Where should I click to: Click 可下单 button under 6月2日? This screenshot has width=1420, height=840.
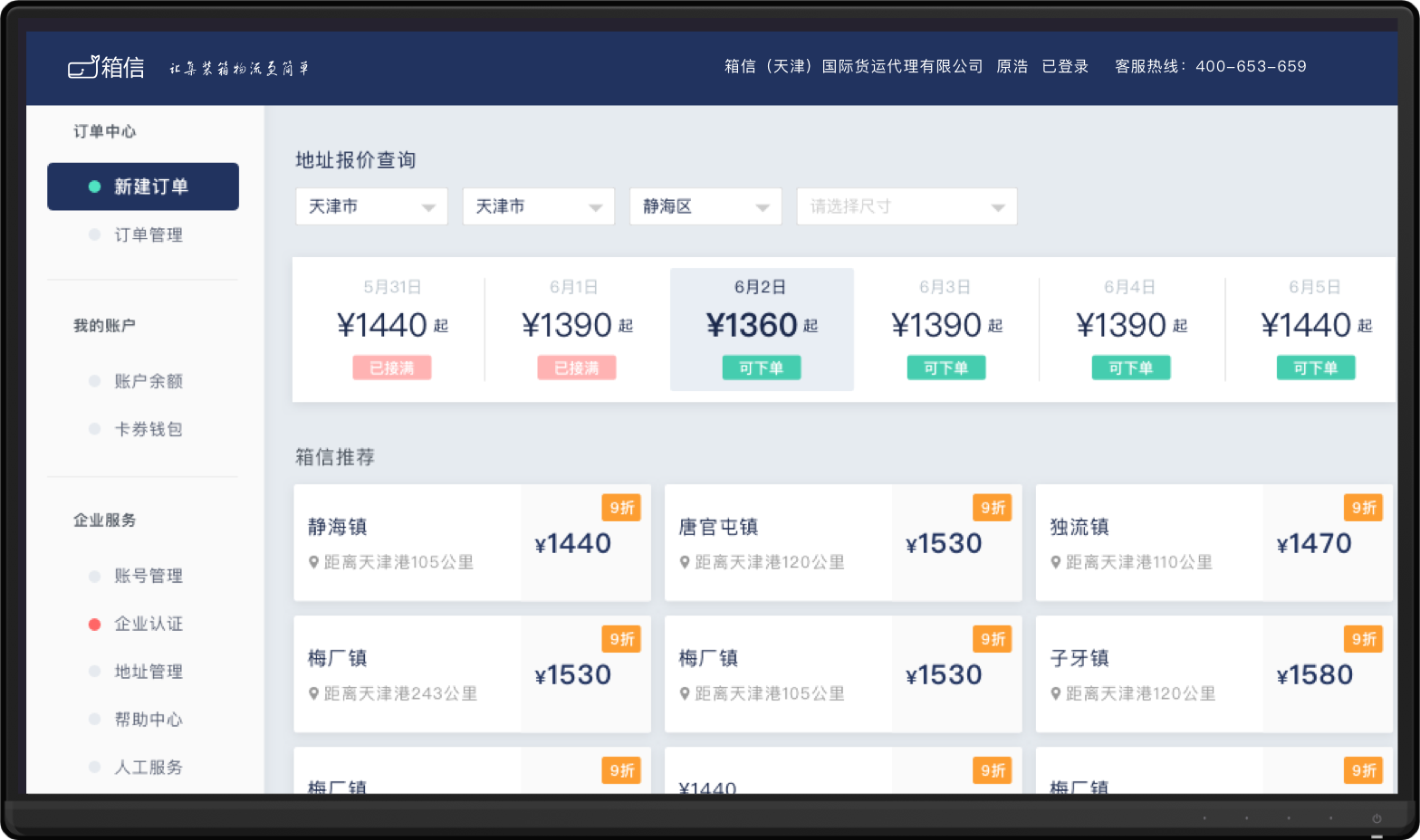click(x=762, y=367)
